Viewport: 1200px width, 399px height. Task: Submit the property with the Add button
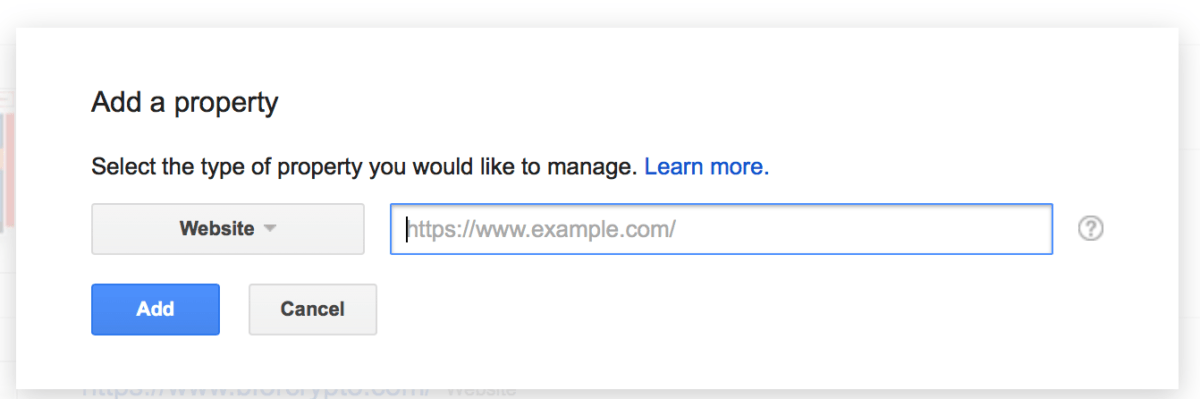(x=155, y=309)
